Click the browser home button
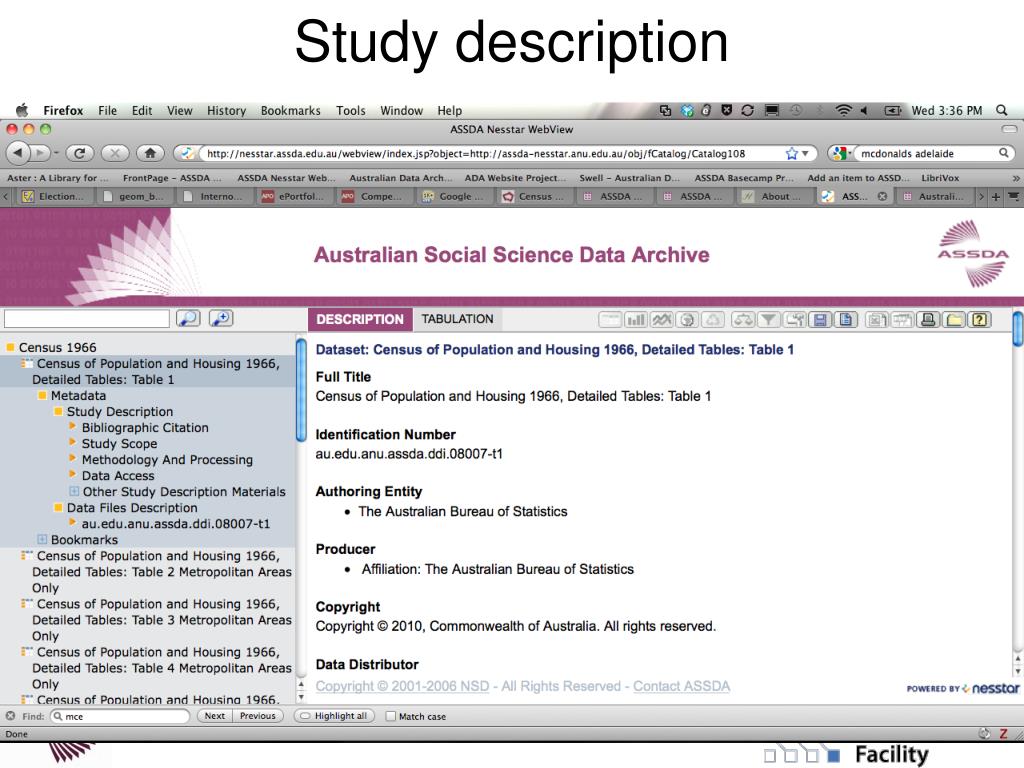The width and height of the screenshot is (1024, 768). pyautogui.click(x=150, y=153)
